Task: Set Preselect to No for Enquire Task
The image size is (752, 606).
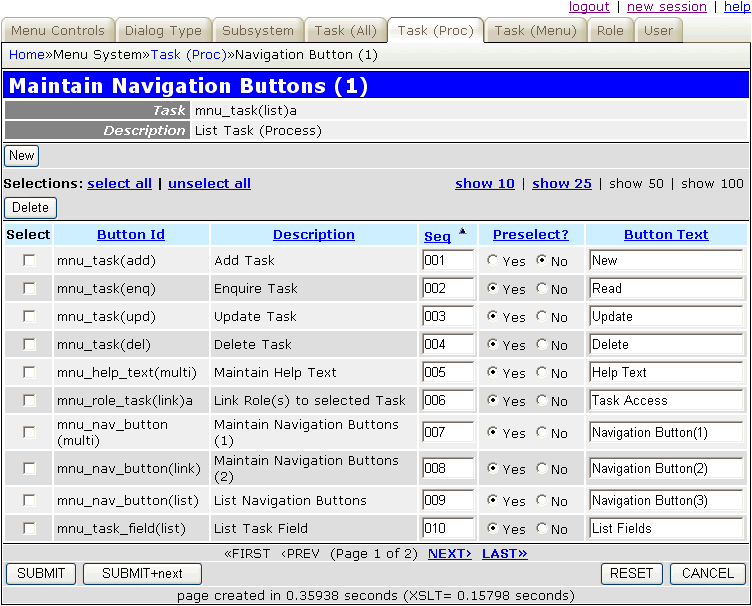Action: pos(542,288)
